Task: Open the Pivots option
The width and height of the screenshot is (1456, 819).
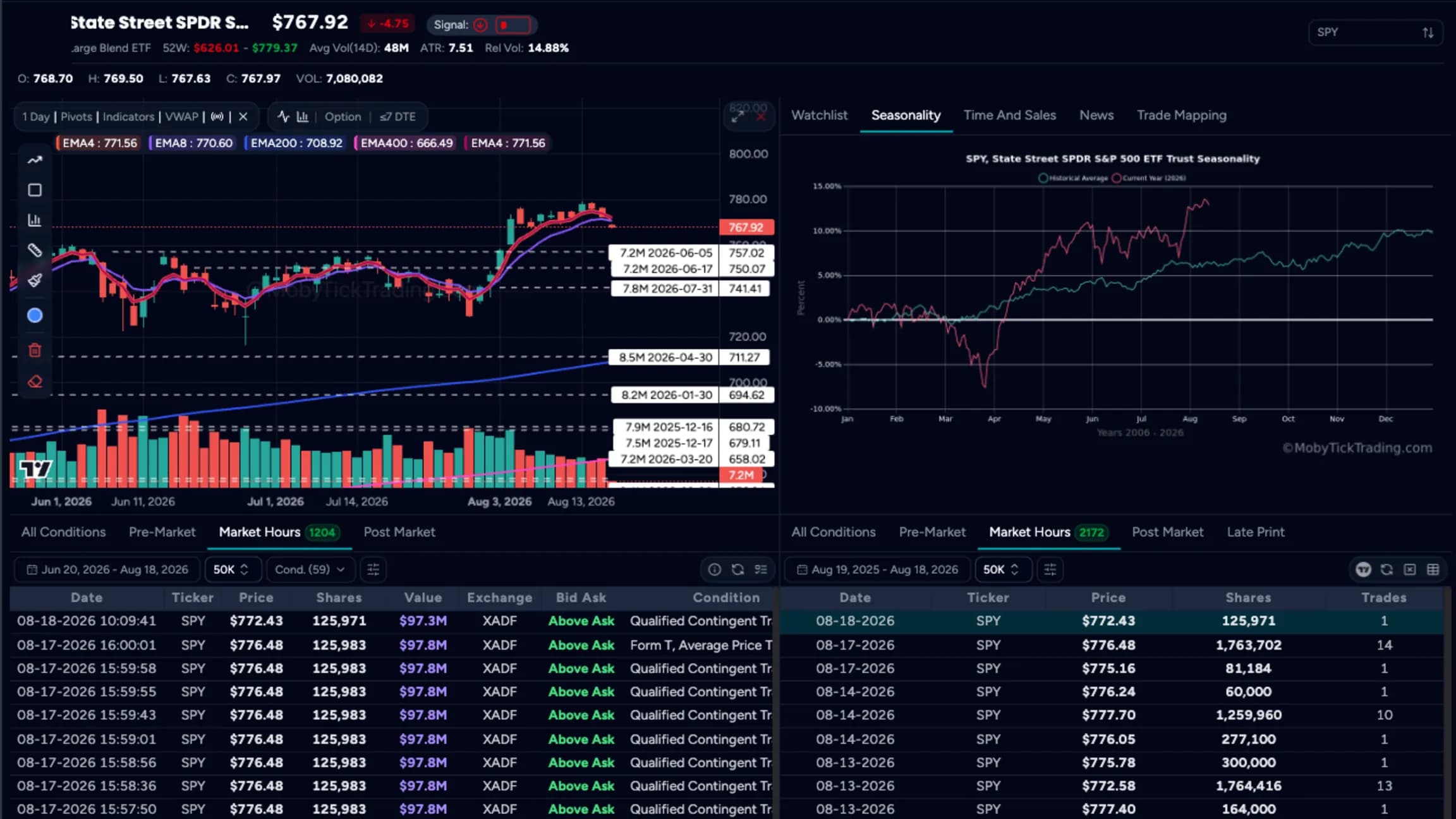Action: point(76,117)
